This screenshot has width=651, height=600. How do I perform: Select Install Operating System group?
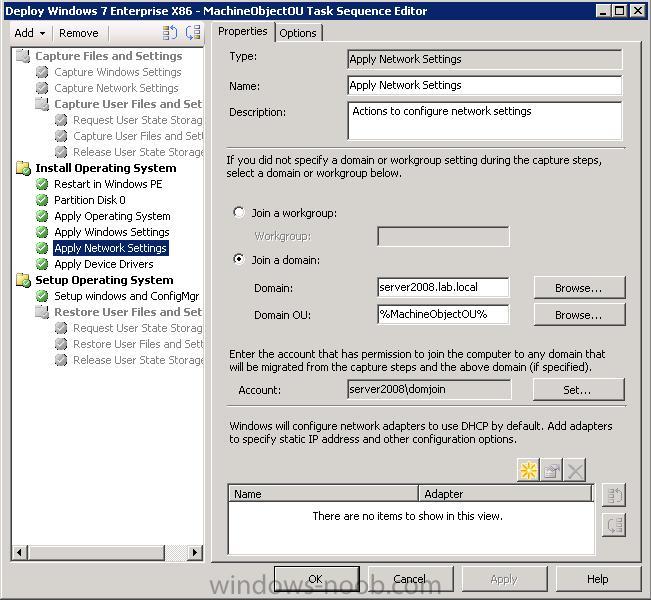[x=105, y=168]
